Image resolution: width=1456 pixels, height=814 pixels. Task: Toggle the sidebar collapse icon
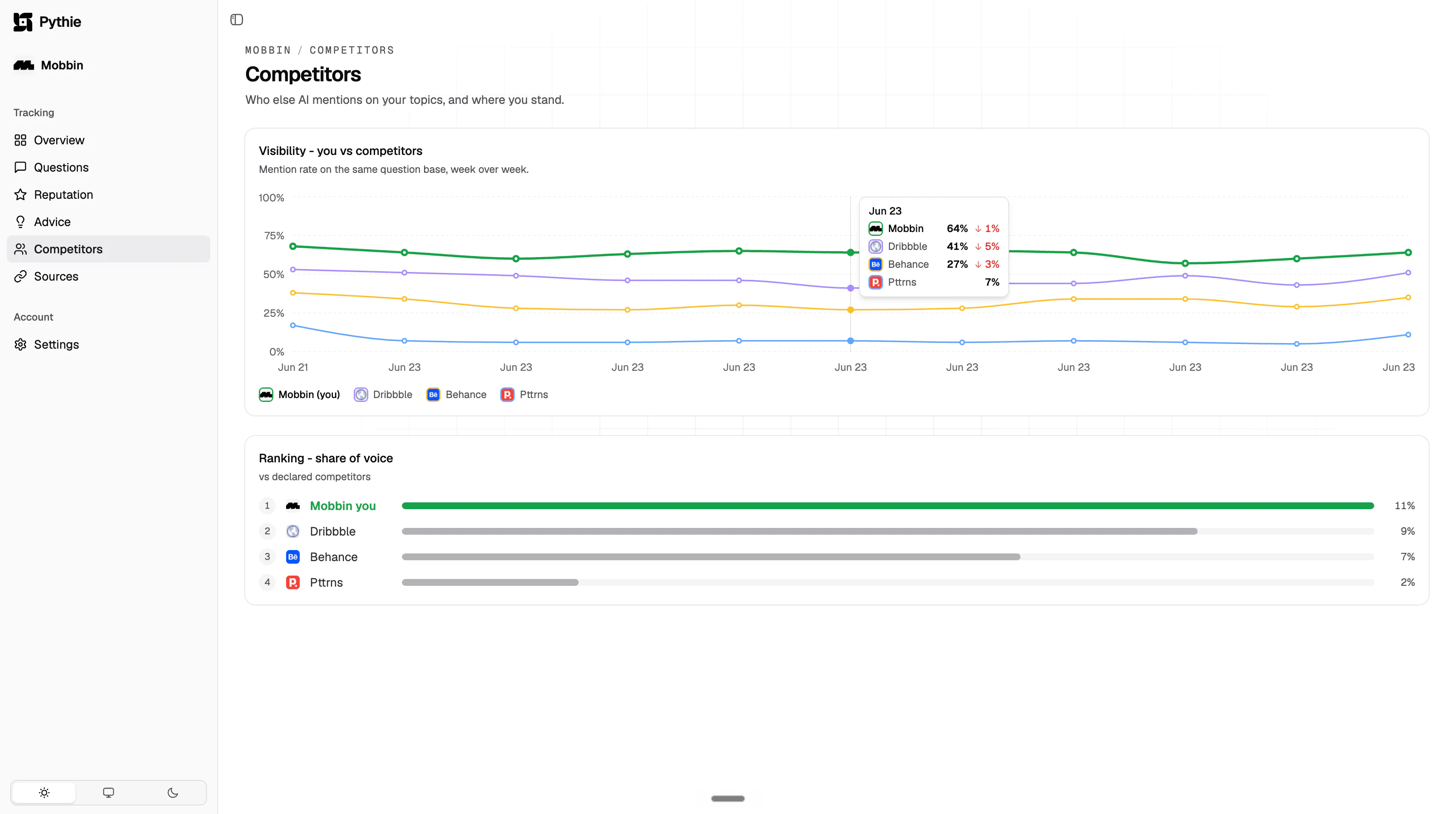(237, 20)
